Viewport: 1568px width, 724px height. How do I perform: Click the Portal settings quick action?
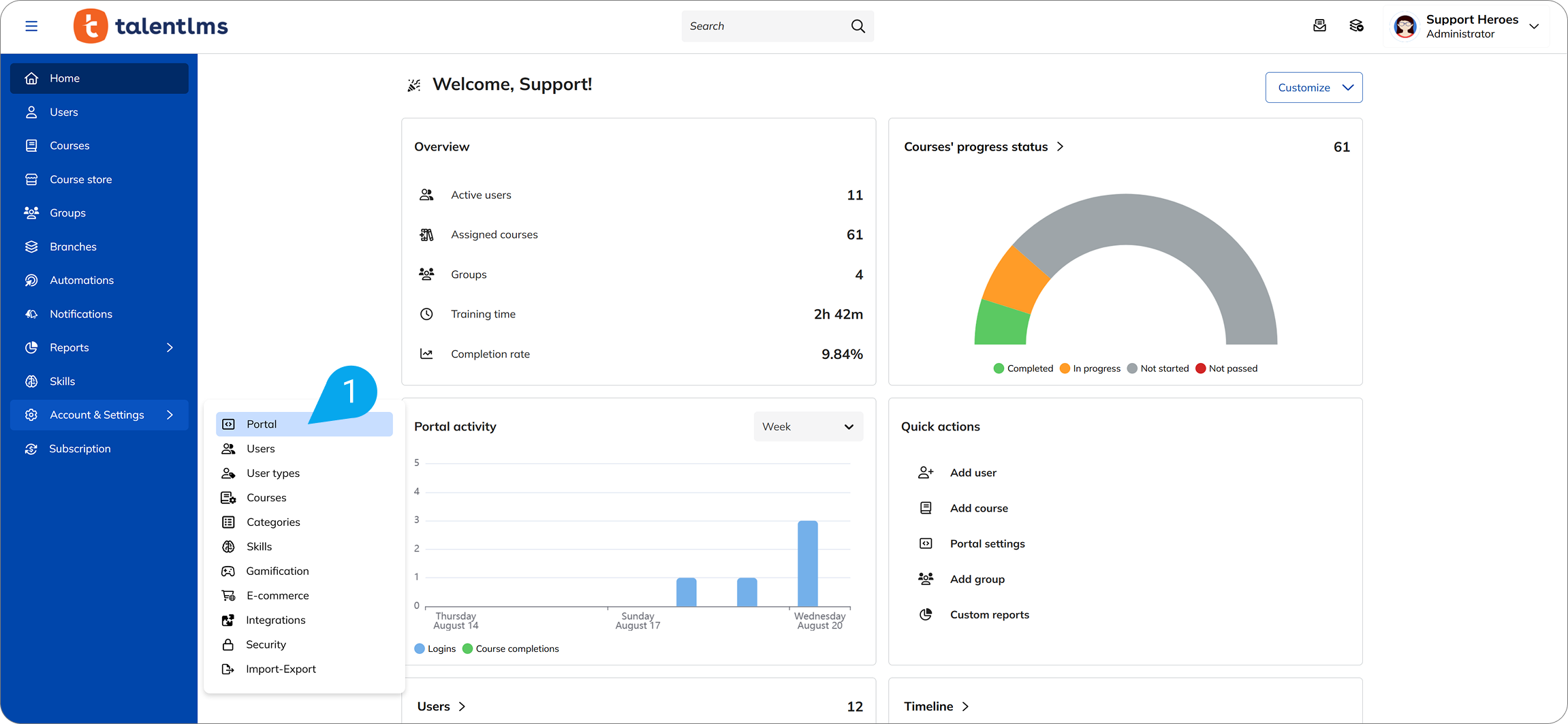(987, 544)
